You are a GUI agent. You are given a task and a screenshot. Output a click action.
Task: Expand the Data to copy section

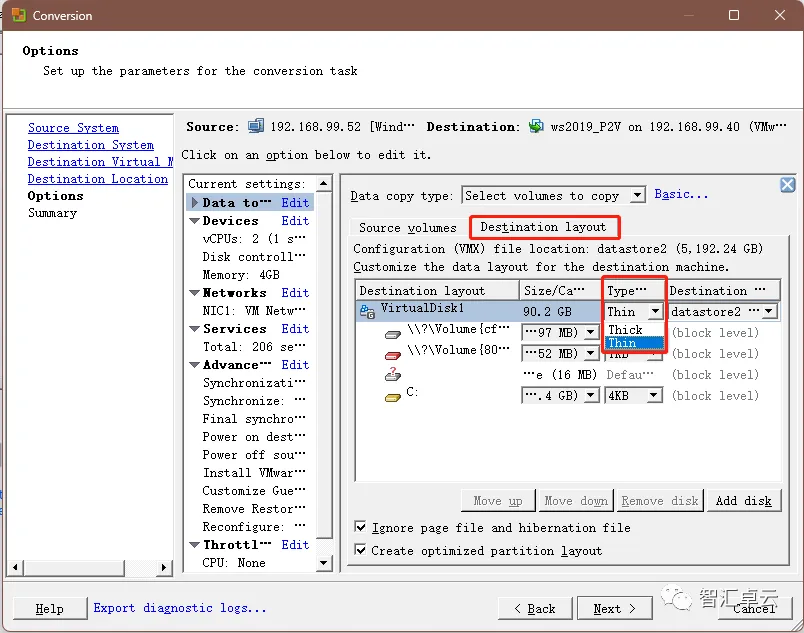195,202
